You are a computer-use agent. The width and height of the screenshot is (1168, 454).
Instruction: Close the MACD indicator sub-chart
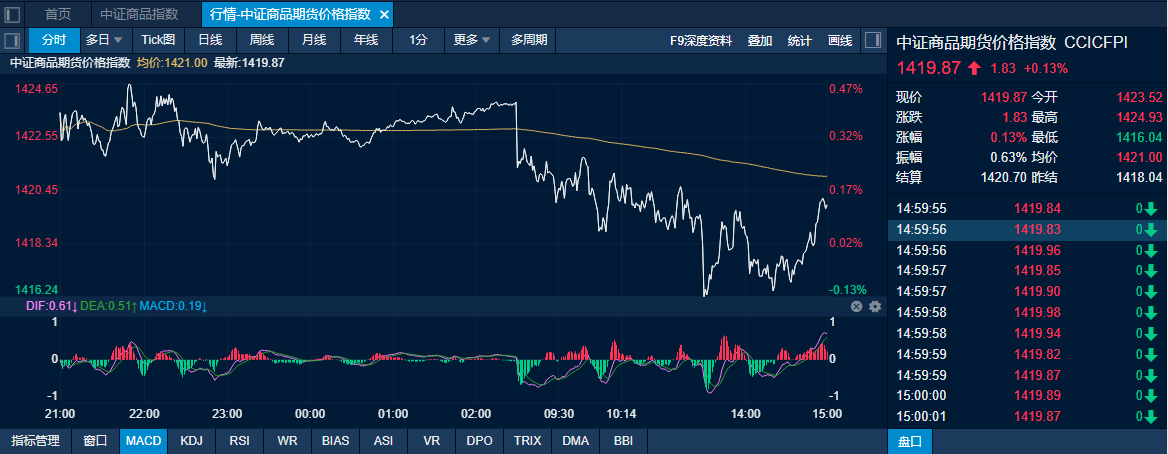point(856,306)
